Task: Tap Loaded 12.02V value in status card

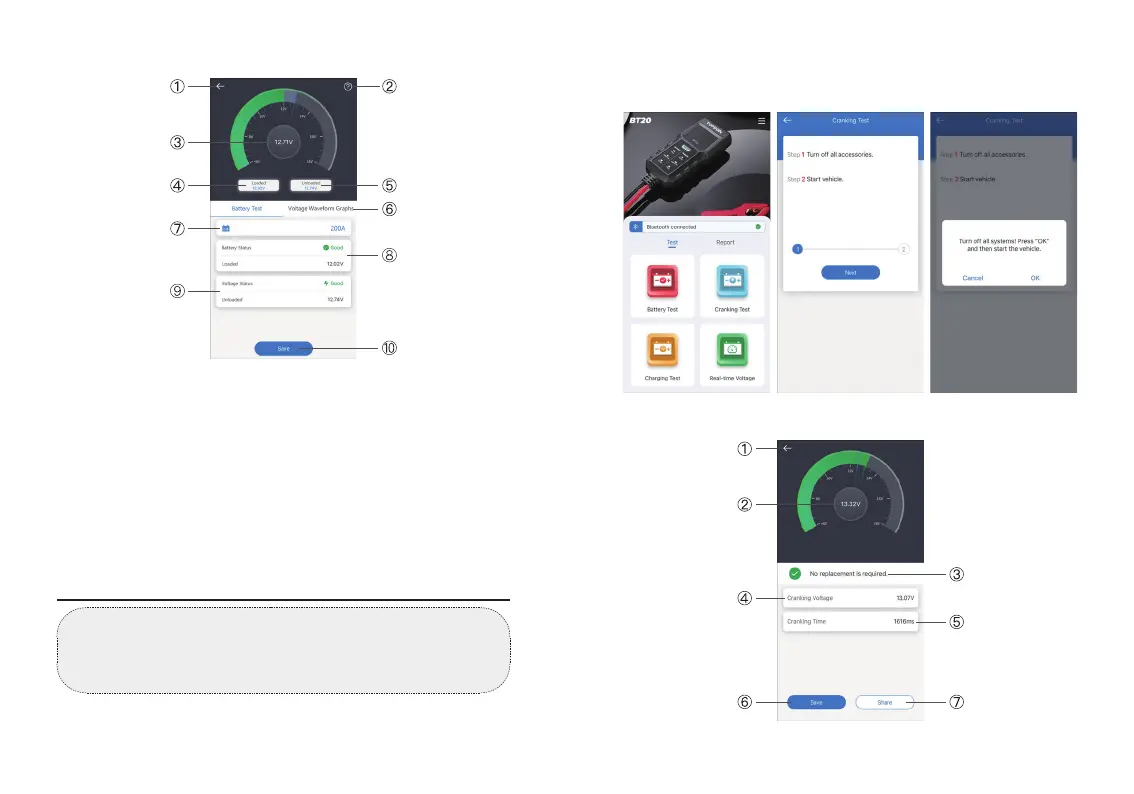Action: click(335, 264)
